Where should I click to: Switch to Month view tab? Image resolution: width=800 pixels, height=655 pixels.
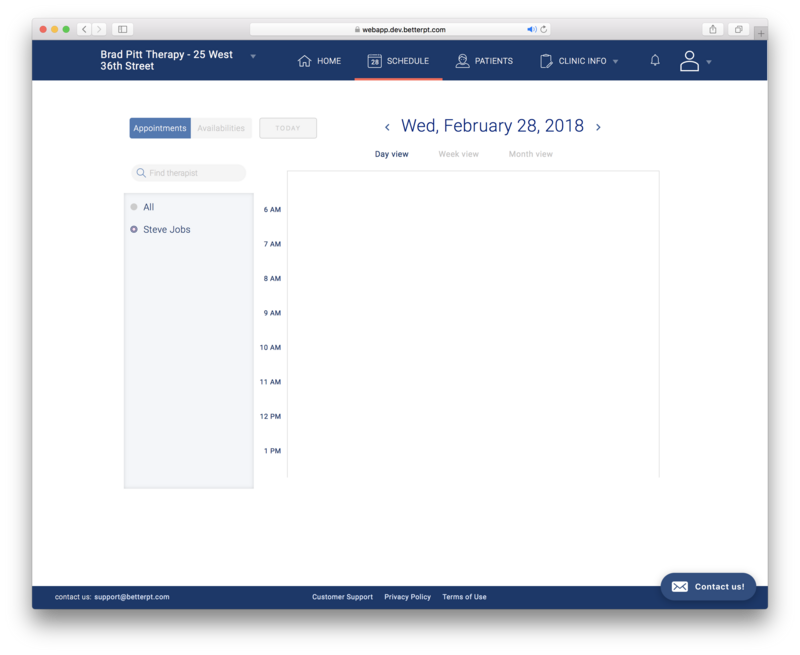(530, 154)
